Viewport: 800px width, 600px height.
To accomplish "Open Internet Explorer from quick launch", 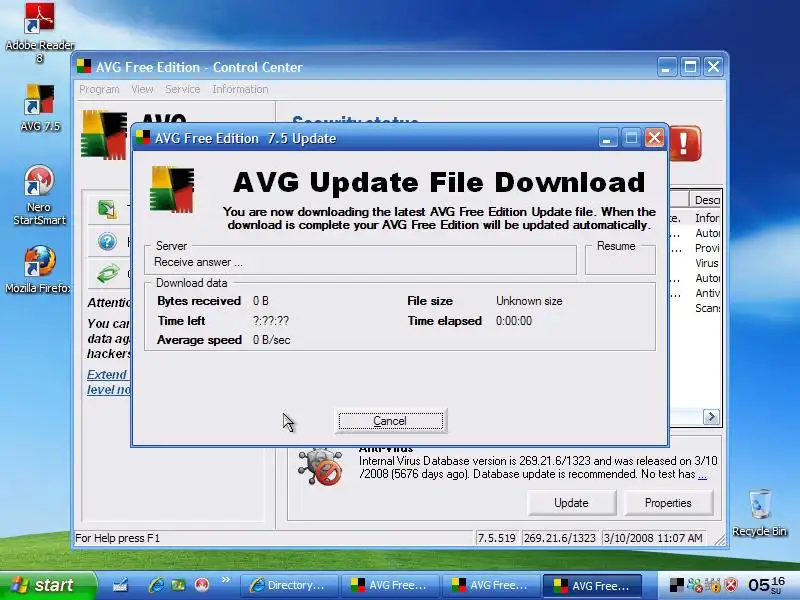I will tap(156, 585).
